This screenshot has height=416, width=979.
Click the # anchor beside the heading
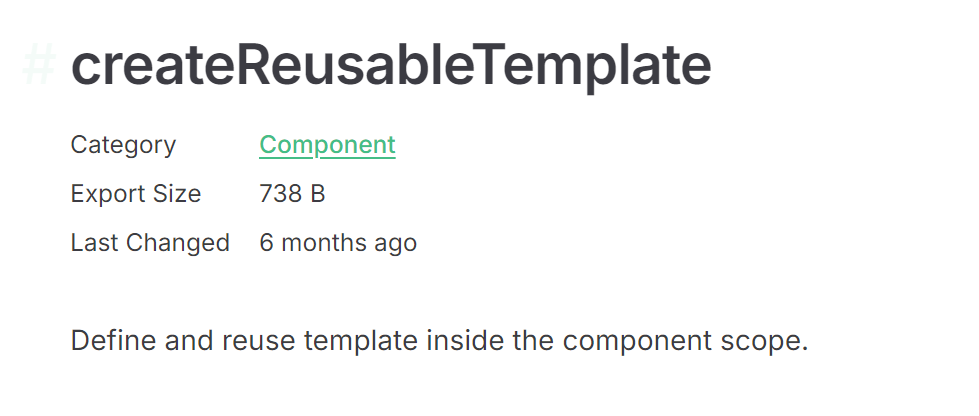[38, 66]
